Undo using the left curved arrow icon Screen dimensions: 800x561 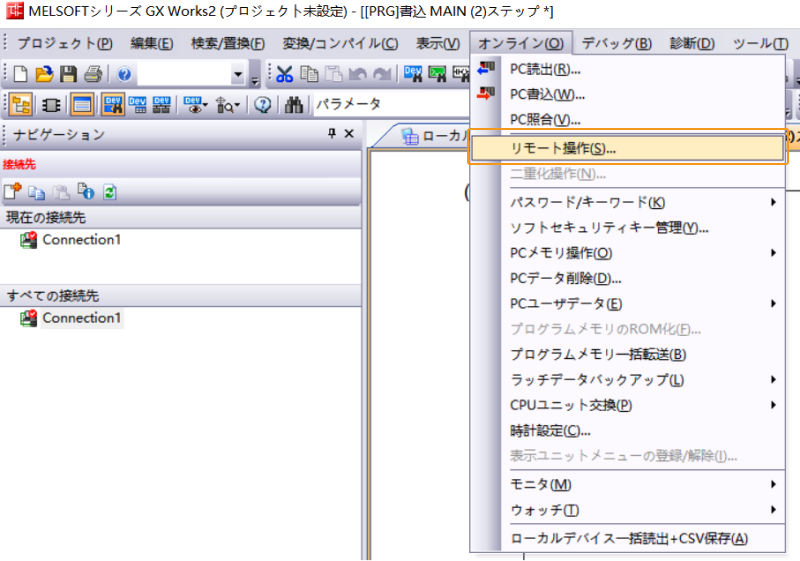(358, 74)
